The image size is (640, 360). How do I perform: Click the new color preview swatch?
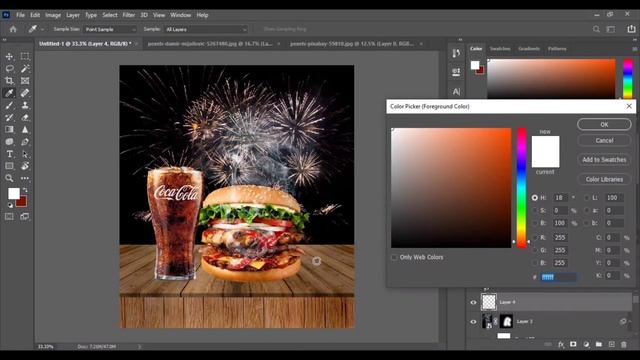pos(545,144)
